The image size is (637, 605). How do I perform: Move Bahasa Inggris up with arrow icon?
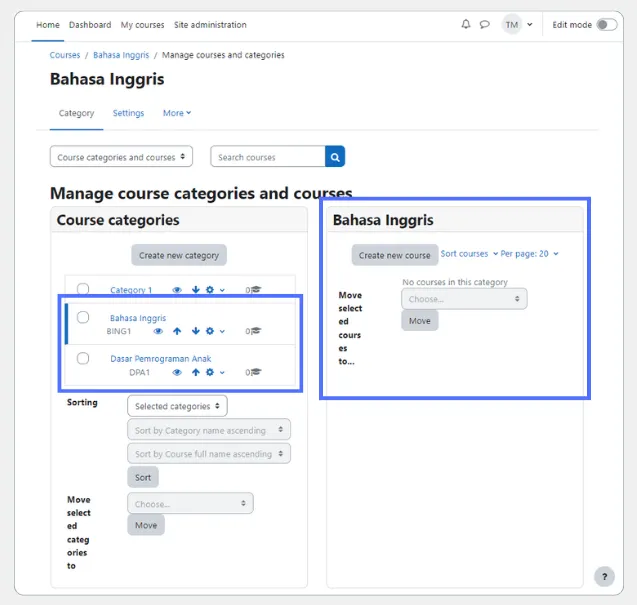(177, 331)
